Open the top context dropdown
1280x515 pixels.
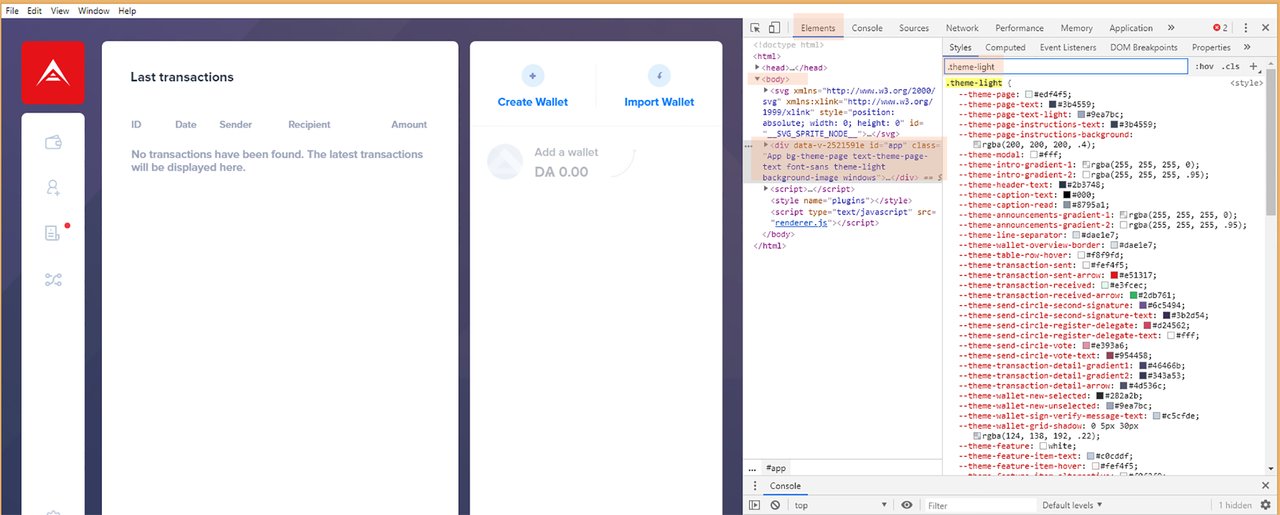(840, 506)
